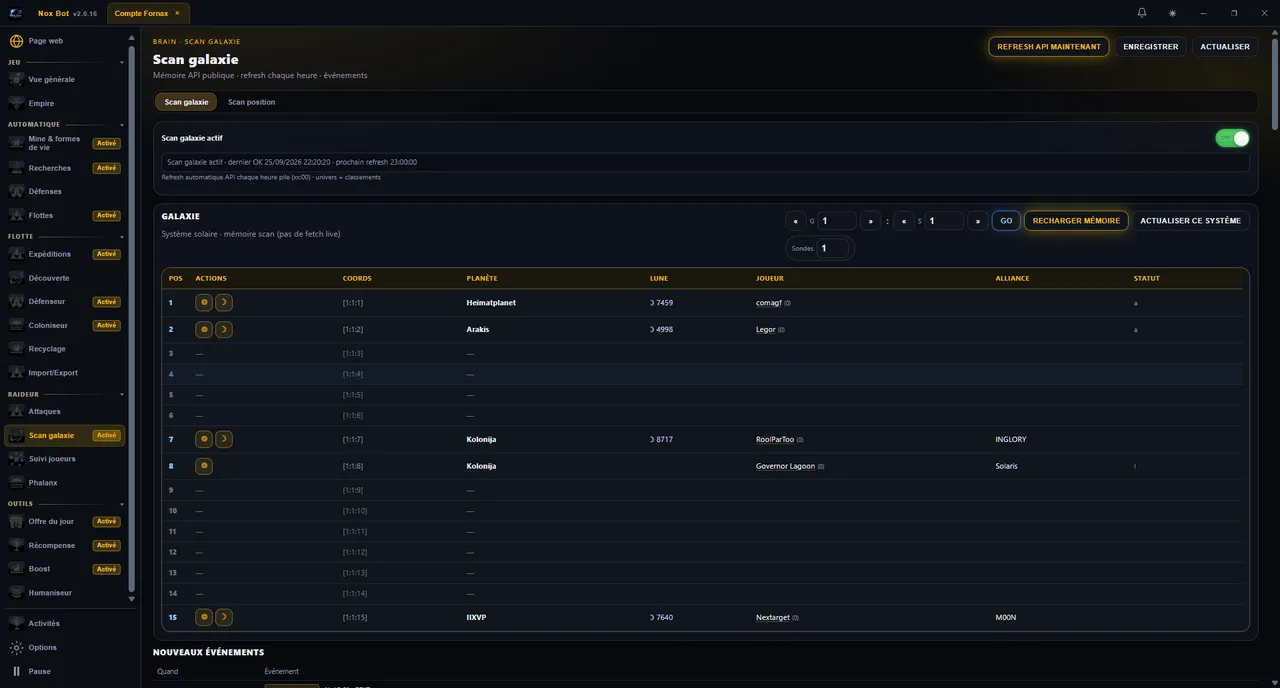The height and width of the screenshot is (688, 1280).
Task: Click the moon scan icon for IIXVP
Action: (x=224, y=617)
